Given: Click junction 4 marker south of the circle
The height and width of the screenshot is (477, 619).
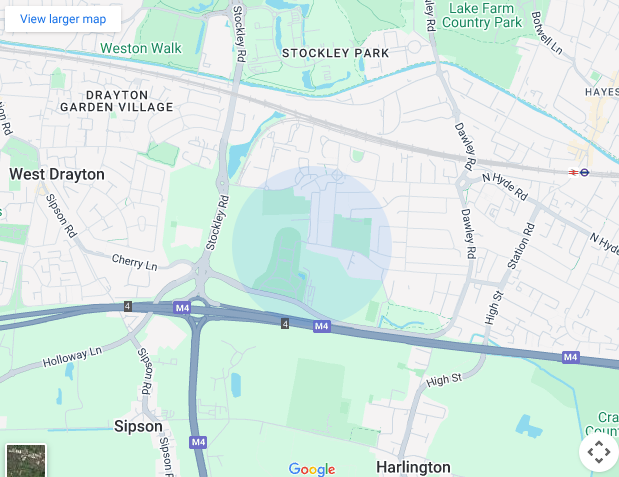Looking at the screenshot, I should point(285,324).
